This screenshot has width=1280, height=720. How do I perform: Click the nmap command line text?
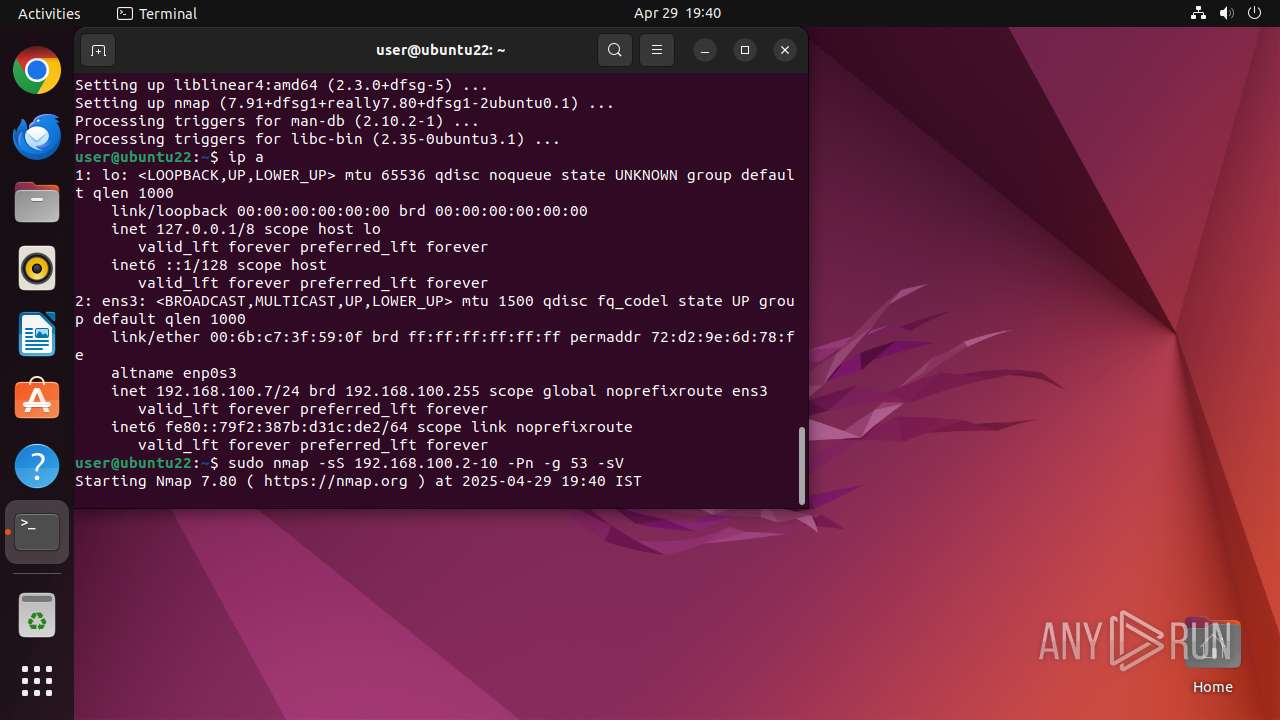tap(426, 463)
